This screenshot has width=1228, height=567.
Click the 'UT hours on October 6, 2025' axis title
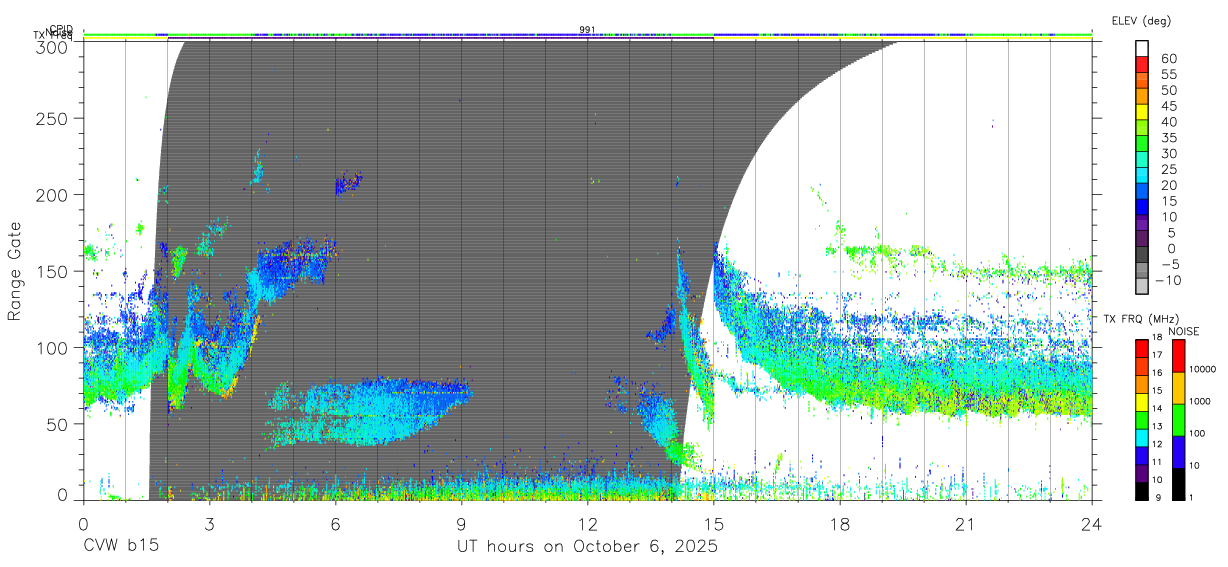pos(588,547)
